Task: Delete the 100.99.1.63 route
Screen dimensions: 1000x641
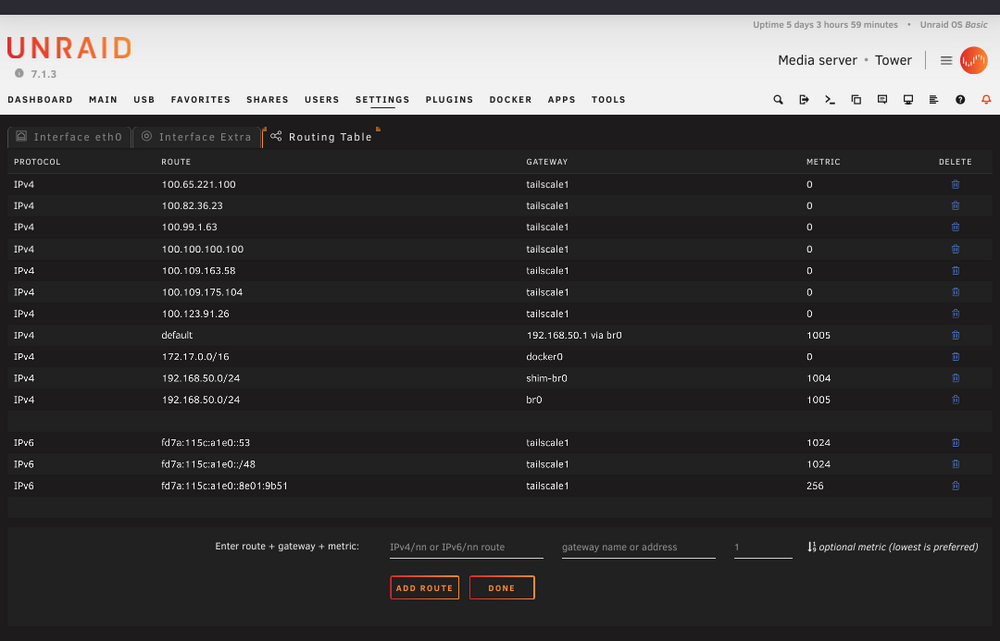Action: point(955,227)
